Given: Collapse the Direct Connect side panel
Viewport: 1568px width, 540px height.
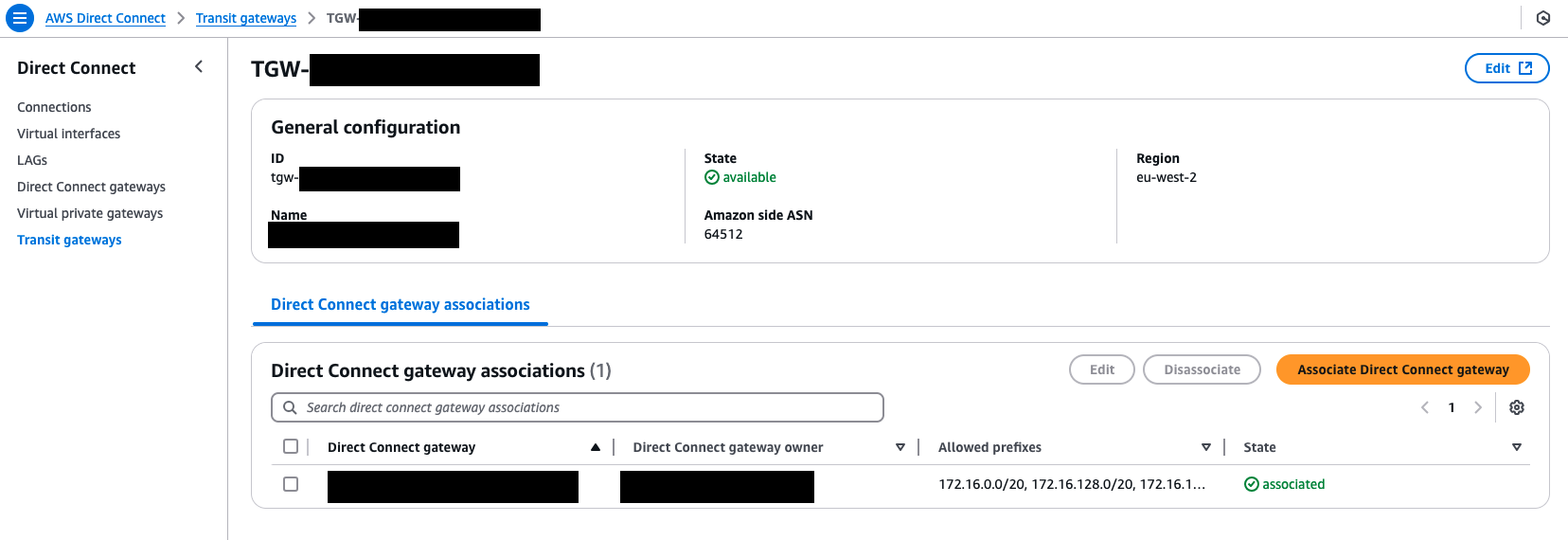Looking at the screenshot, I should click(x=199, y=66).
